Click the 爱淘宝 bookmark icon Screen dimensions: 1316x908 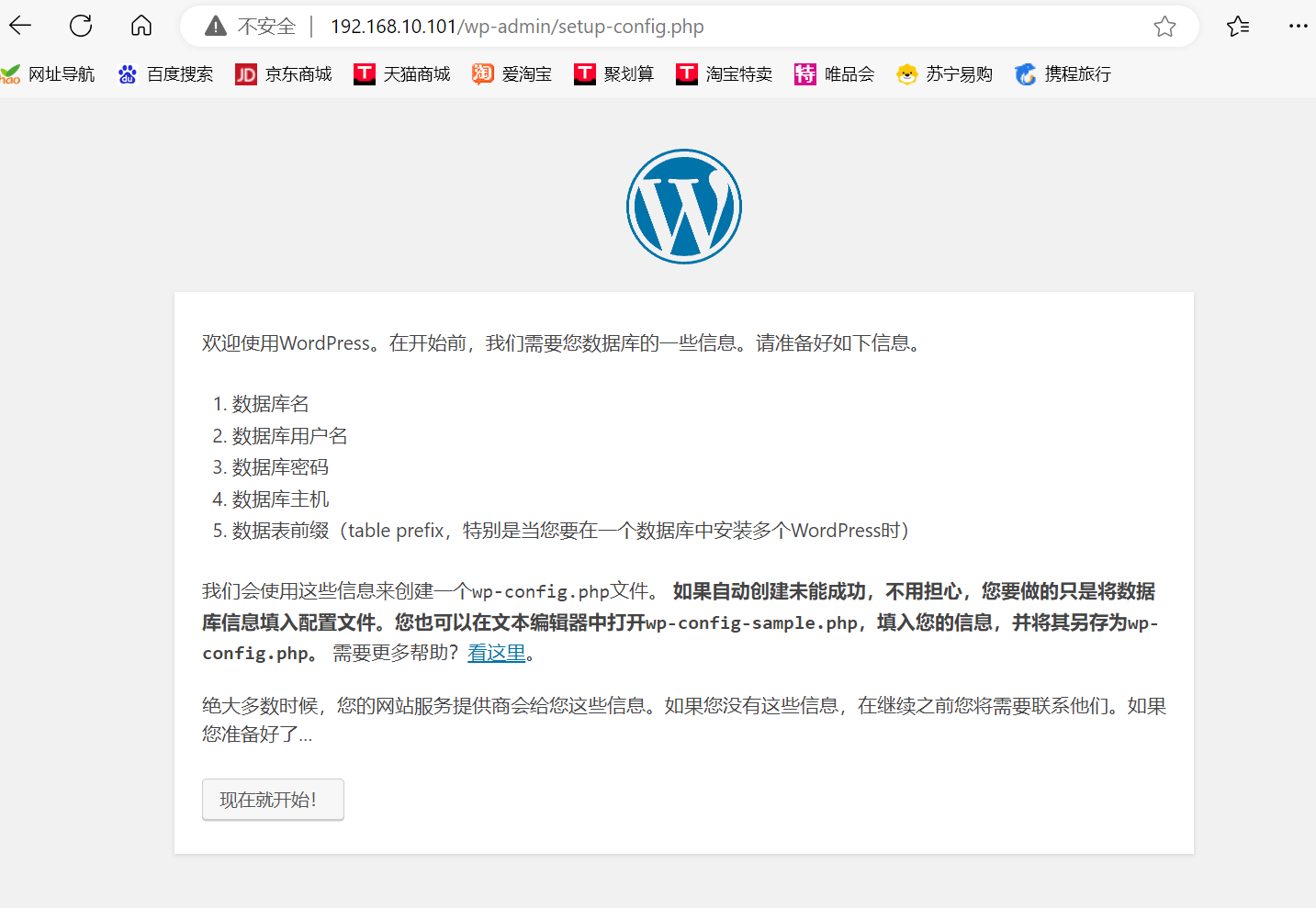[483, 74]
